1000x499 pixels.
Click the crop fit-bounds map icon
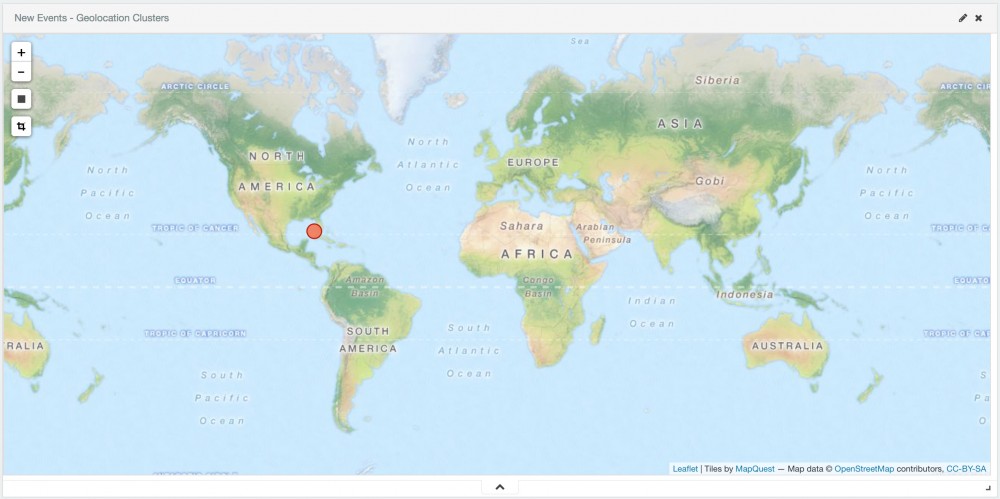pyautogui.click(x=21, y=126)
